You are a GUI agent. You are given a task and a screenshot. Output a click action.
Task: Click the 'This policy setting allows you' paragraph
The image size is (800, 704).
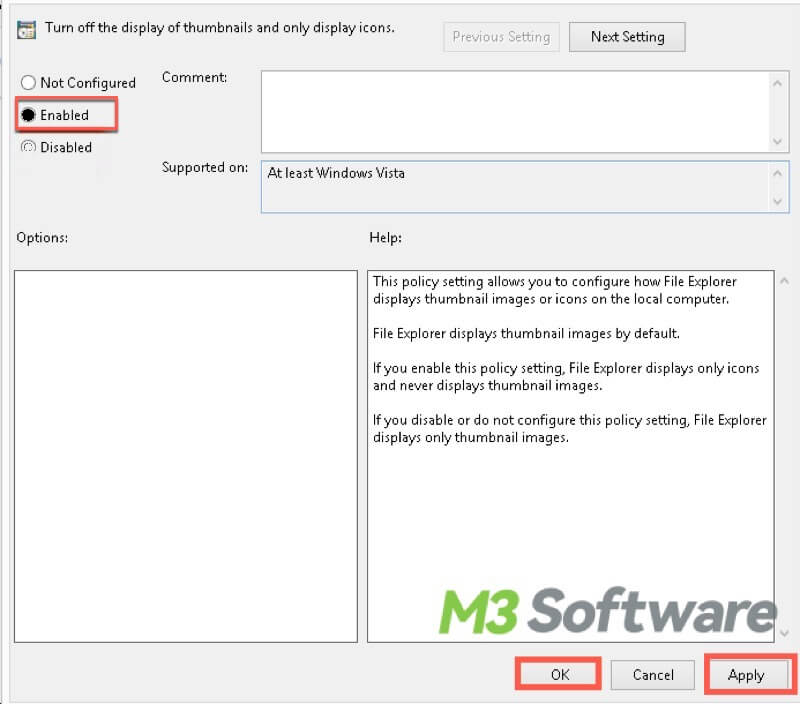(x=555, y=290)
